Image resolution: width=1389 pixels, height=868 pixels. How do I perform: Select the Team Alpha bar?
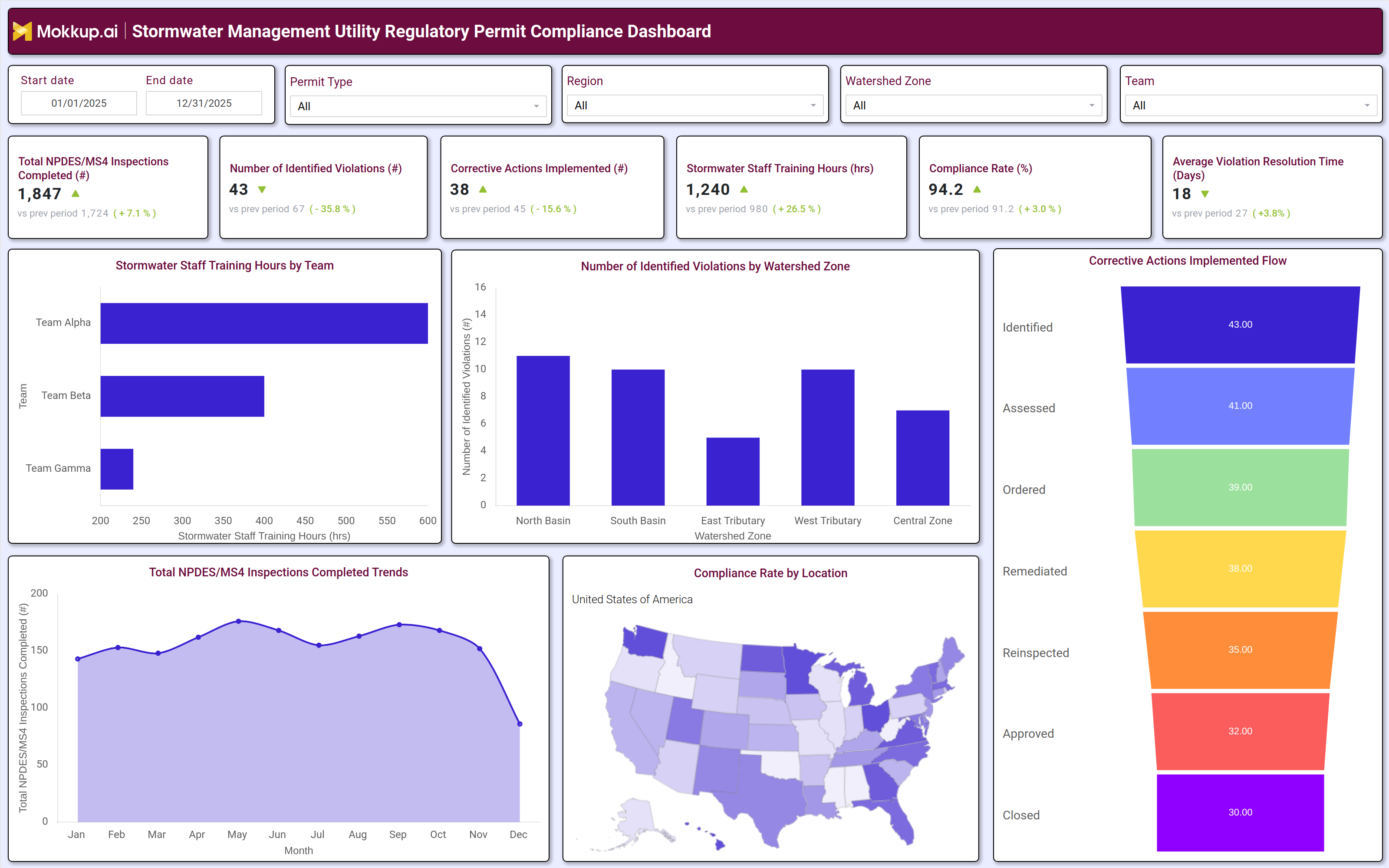[x=264, y=323]
